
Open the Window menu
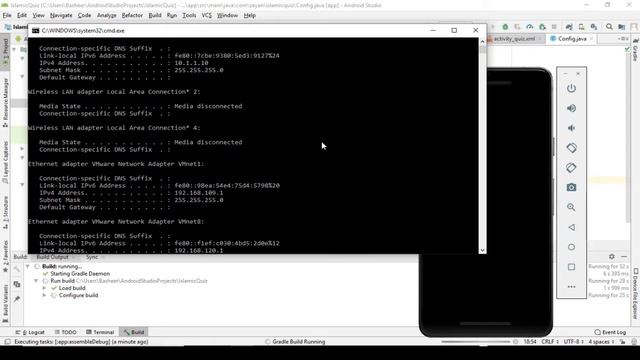click(227, 16)
